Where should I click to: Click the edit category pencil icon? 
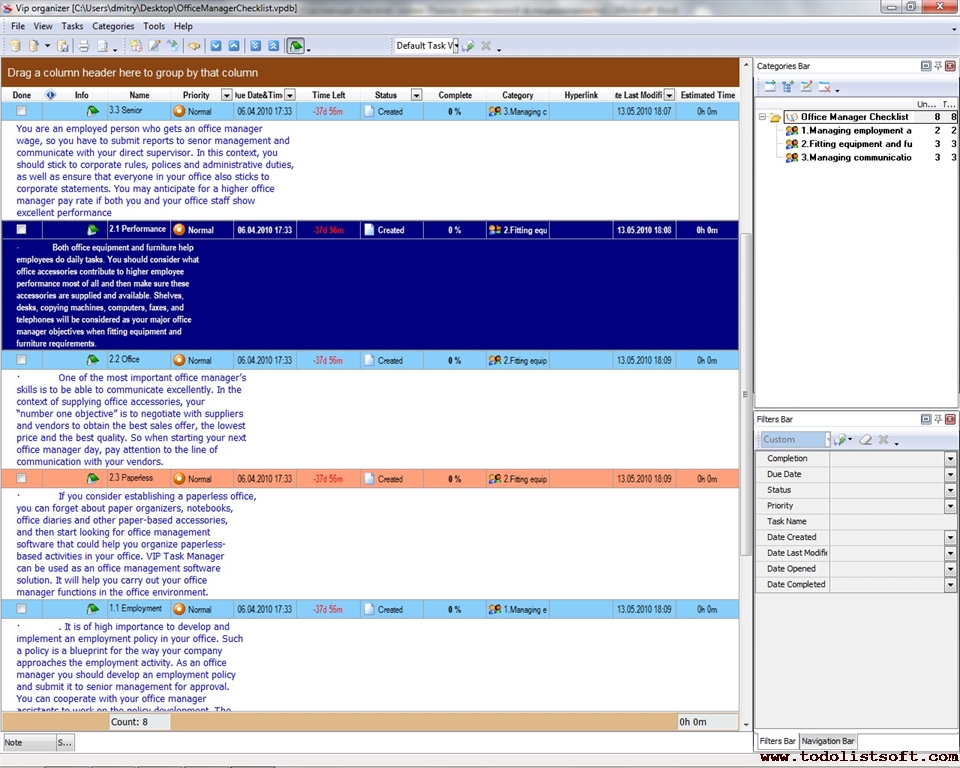[x=806, y=87]
